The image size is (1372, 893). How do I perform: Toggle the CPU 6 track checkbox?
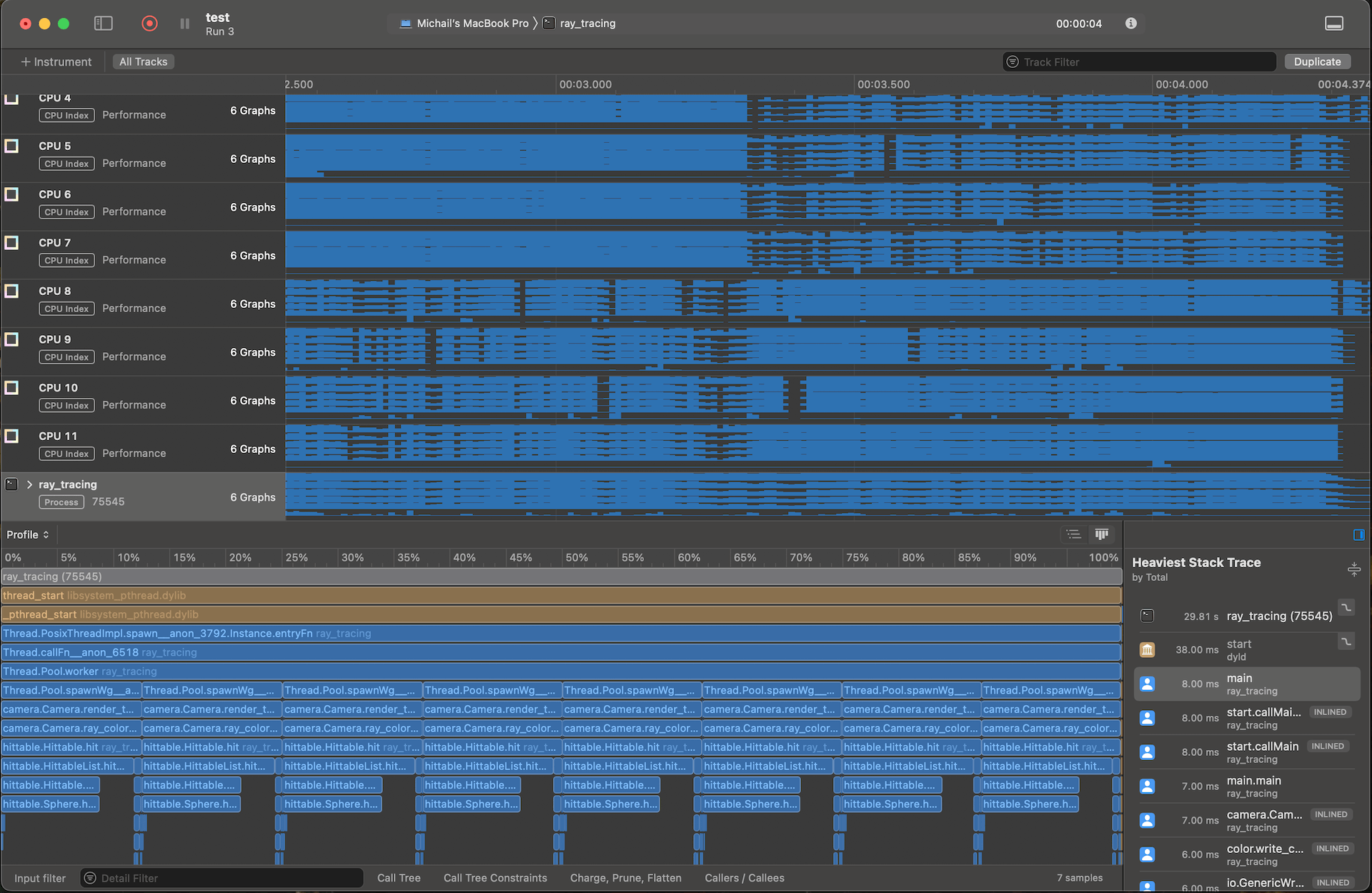[x=11, y=194]
